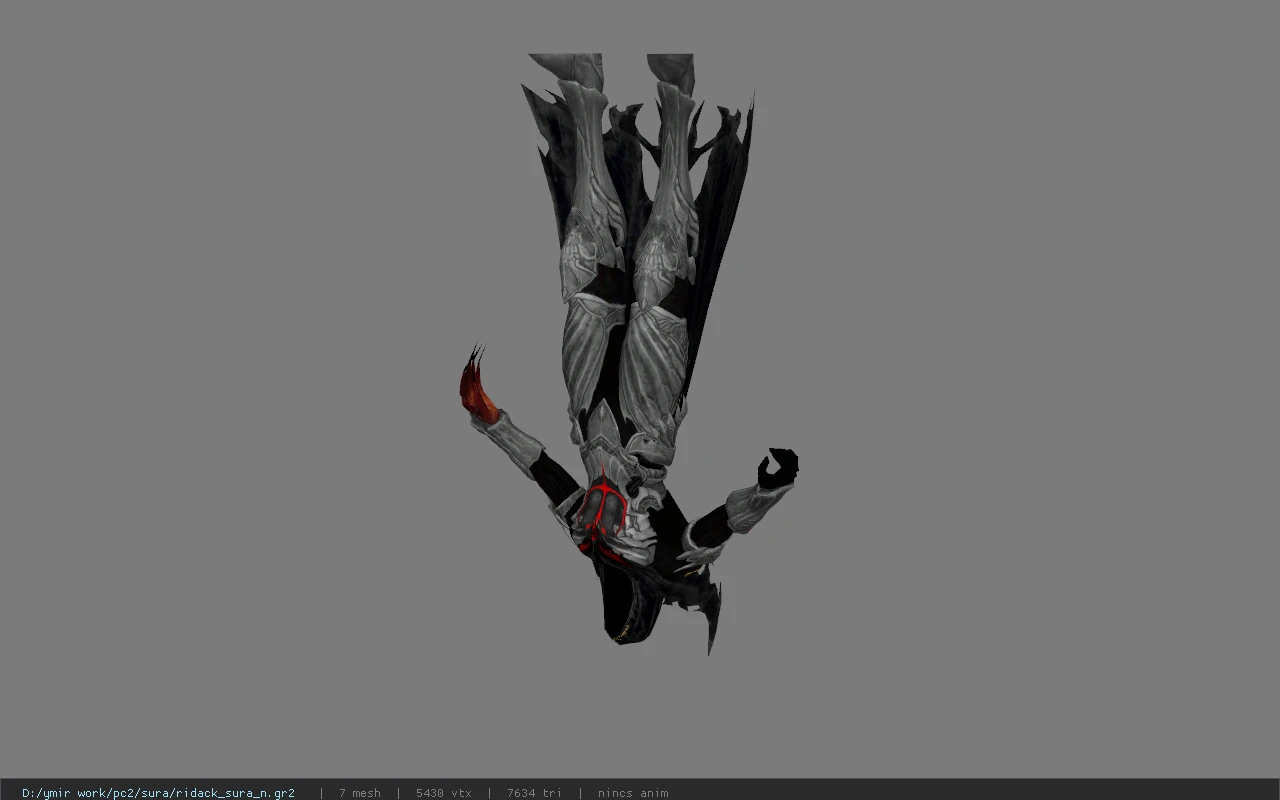Click the "5430 vtx" vertex count
Image resolution: width=1280 pixels, height=800 pixels.
coord(443,793)
